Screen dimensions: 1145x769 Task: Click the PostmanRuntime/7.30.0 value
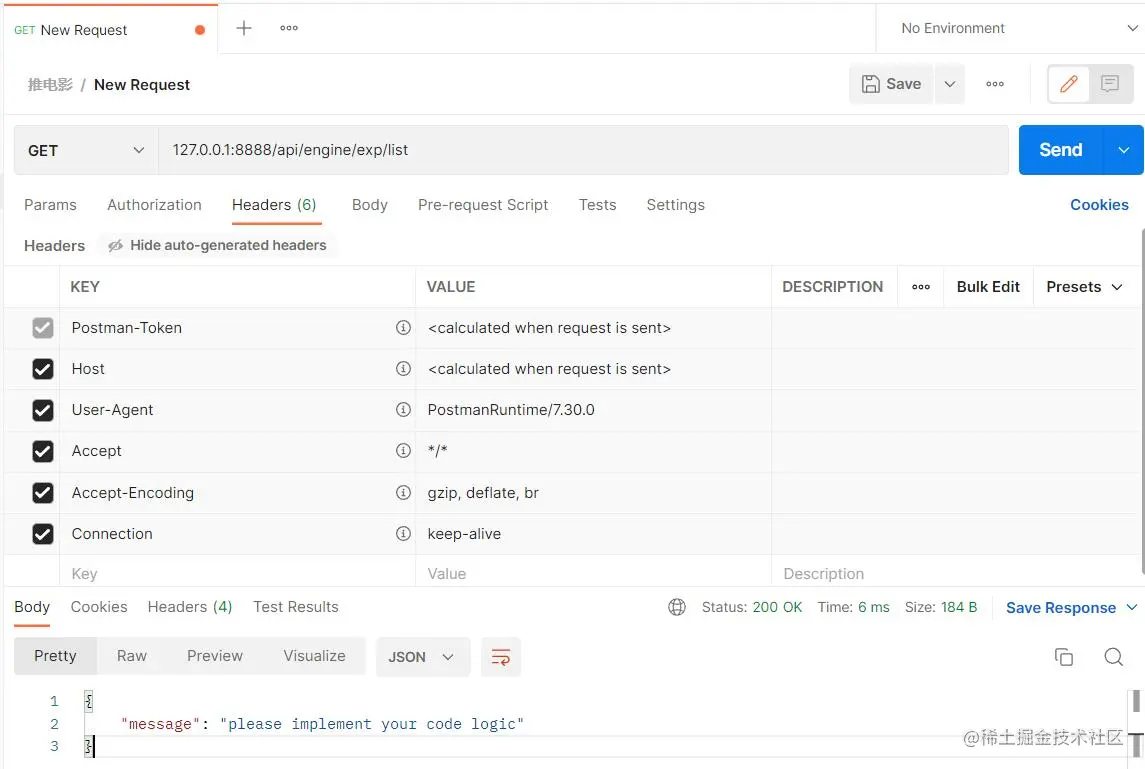[511, 410]
